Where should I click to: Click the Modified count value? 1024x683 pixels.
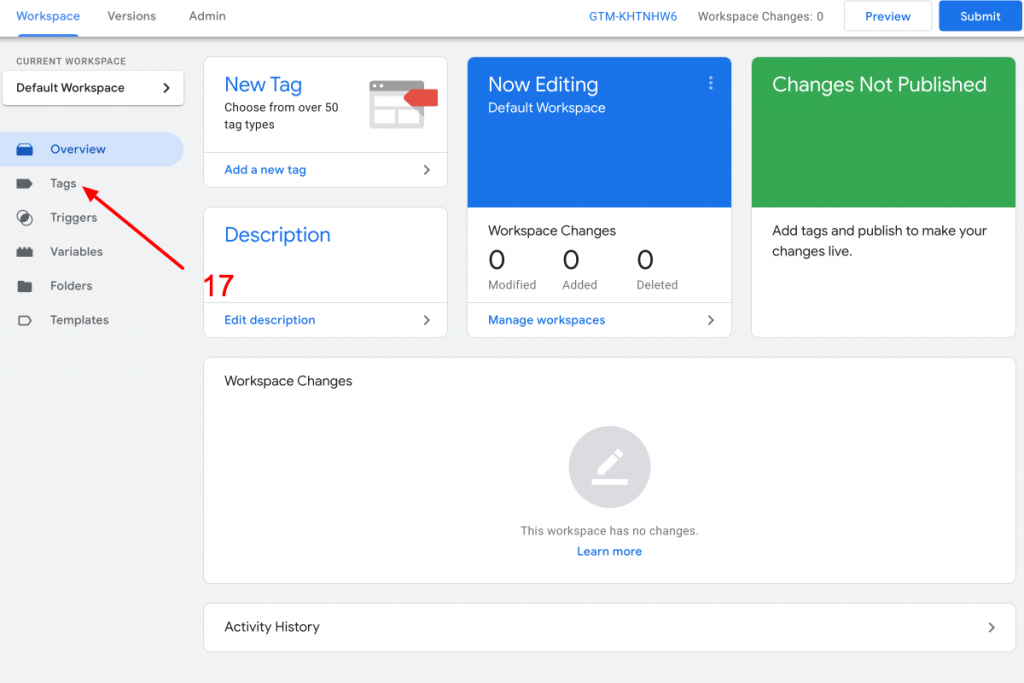(x=496, y=260)
